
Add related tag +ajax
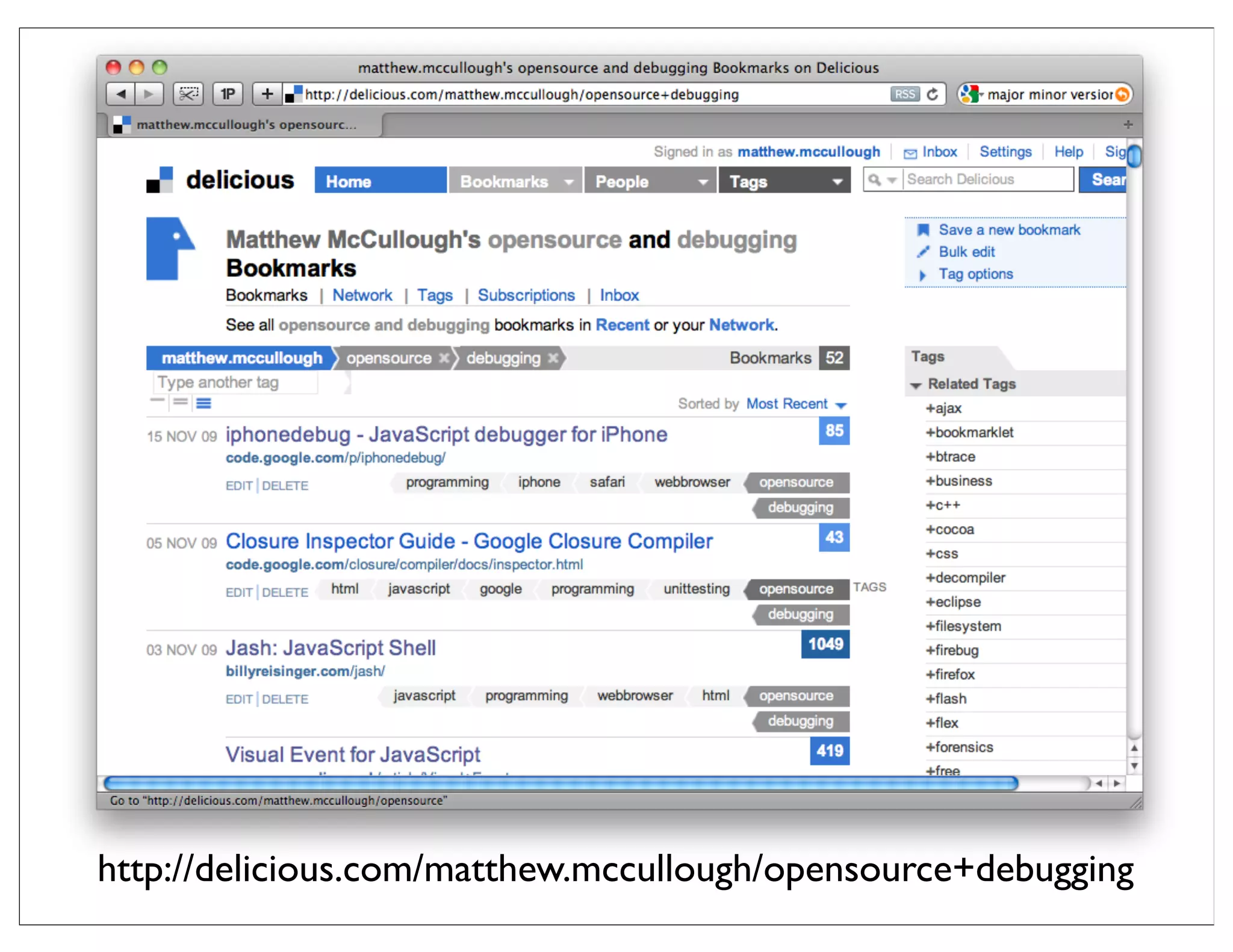pyautogui.click(x=943, y=409)
